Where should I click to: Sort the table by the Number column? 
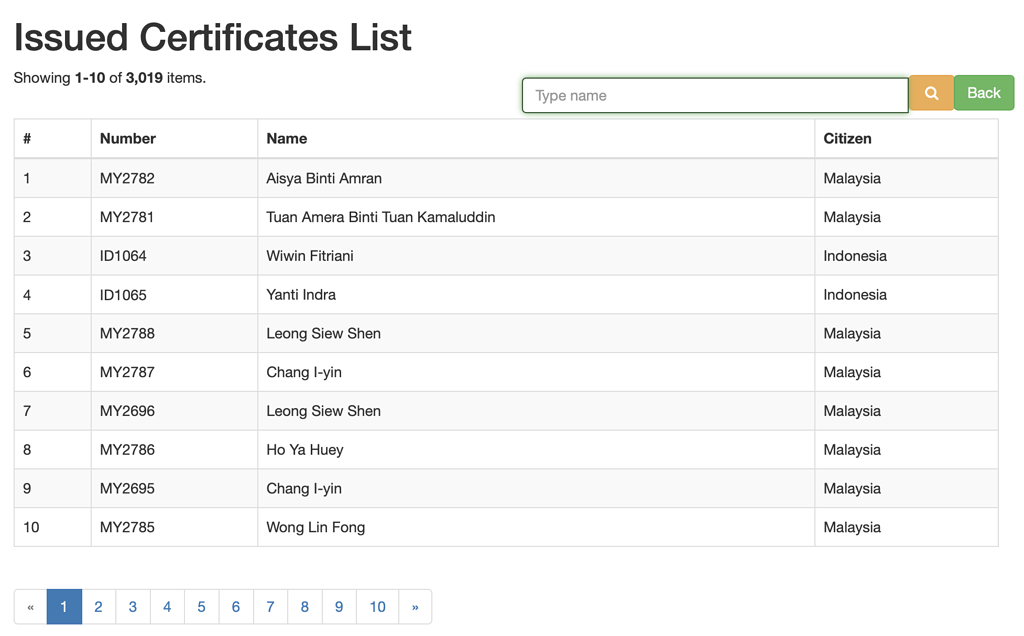click(123, 138)
